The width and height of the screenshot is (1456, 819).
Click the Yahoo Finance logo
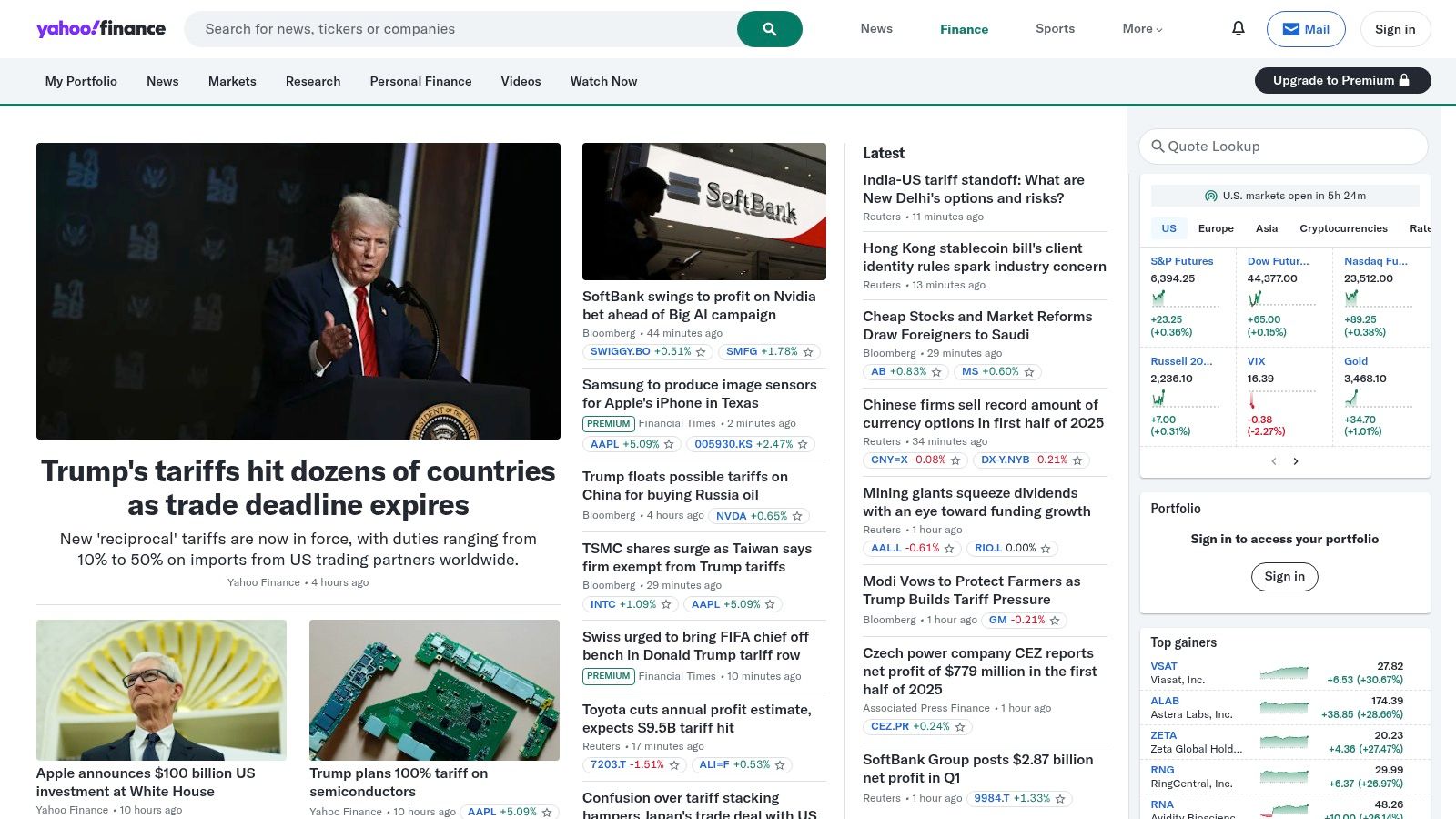101,28
